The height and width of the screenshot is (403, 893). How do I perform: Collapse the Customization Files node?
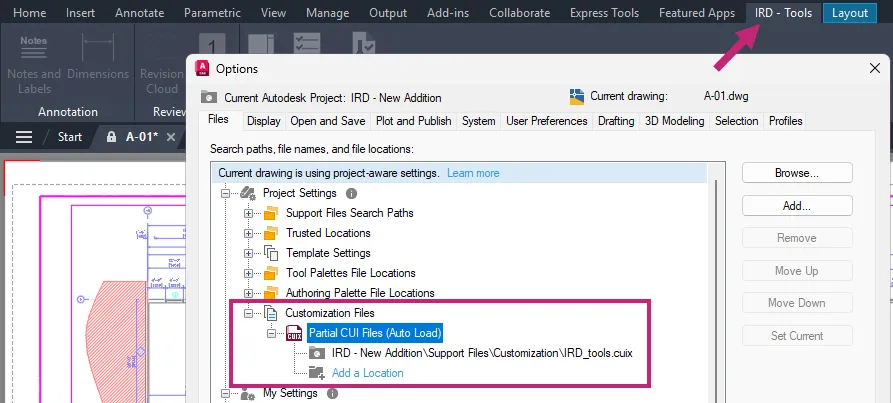(x=248, y=313)
